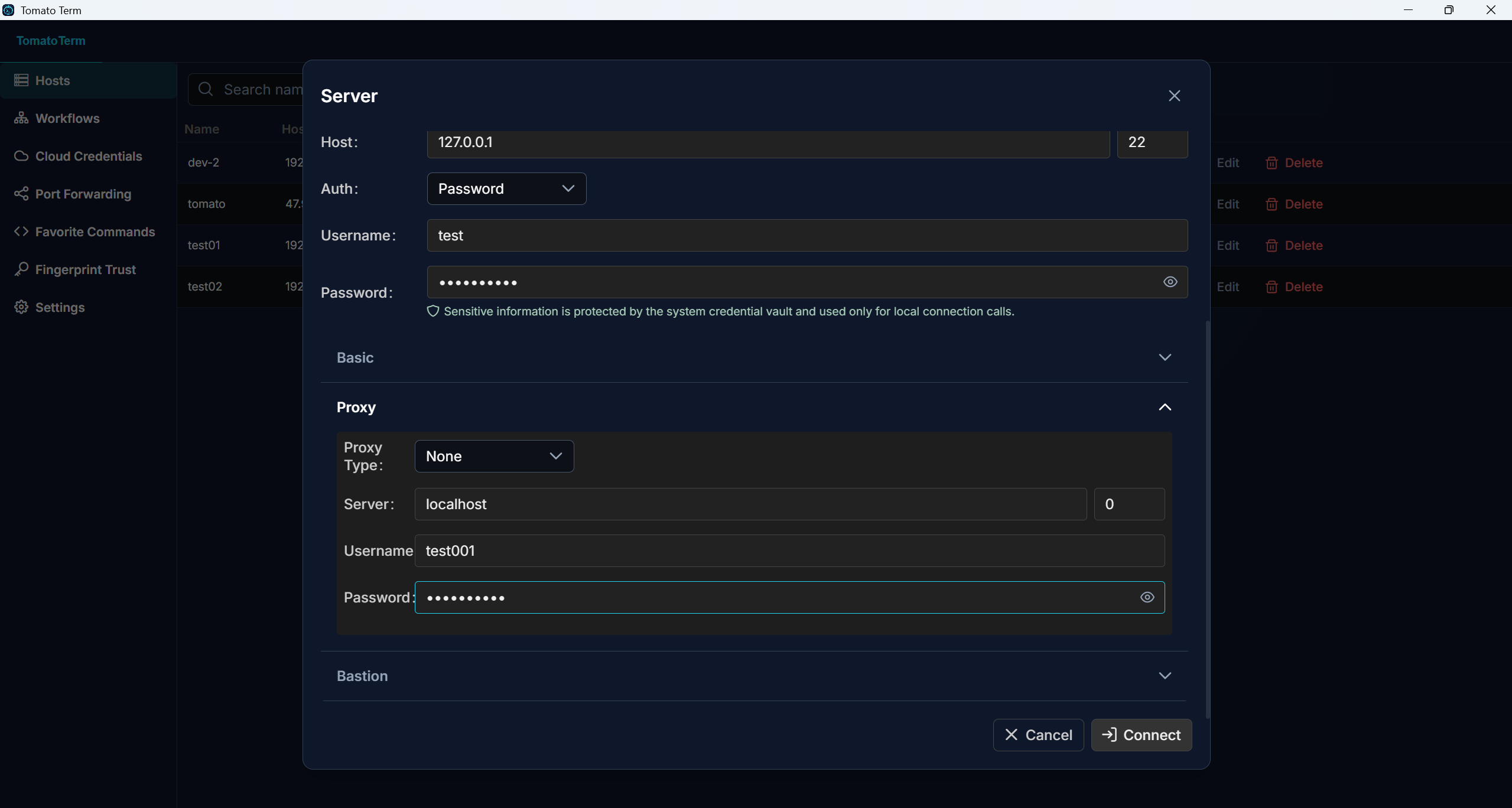Screen dimensions: 1512x808
Task: Select the test01 host row name
Action: (204, 246)
